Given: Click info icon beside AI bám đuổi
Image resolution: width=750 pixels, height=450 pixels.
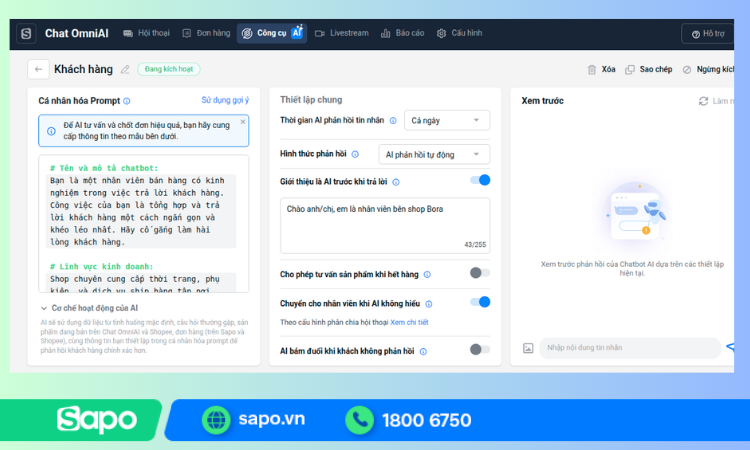Looking at the screenshot, I should click(x=423, y=352).
